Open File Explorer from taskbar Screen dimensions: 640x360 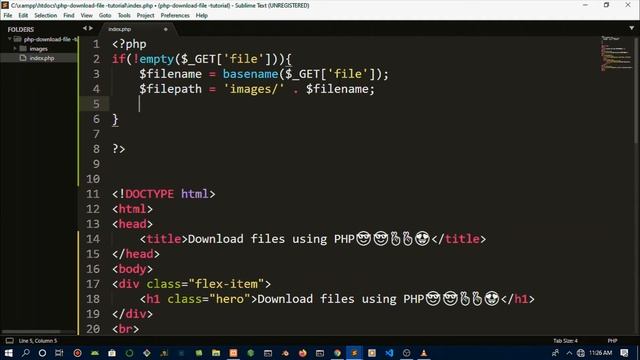pyautogui.click(x=216, y=353)
